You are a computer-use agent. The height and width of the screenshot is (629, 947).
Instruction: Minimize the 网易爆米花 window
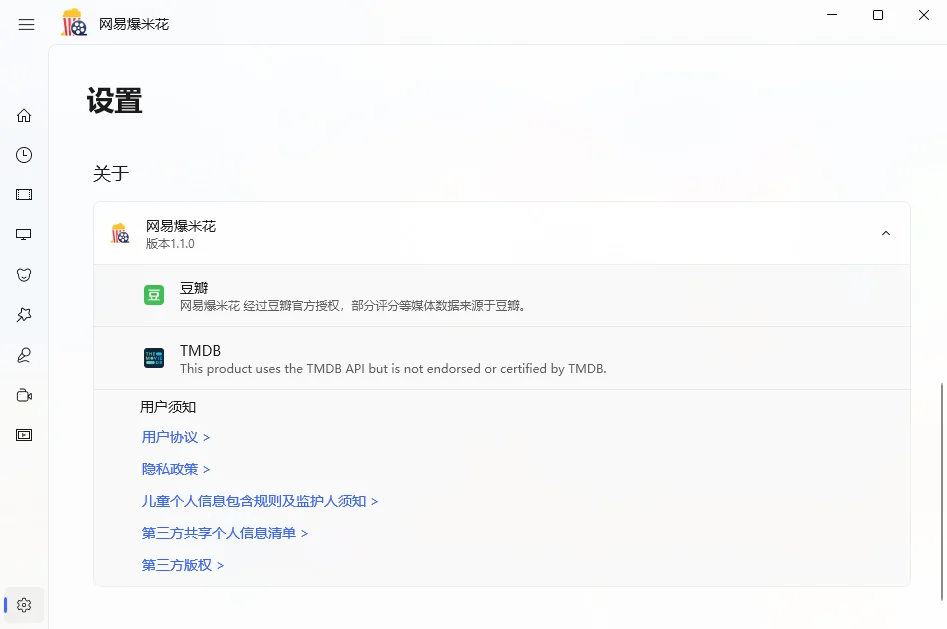[832, 15]
